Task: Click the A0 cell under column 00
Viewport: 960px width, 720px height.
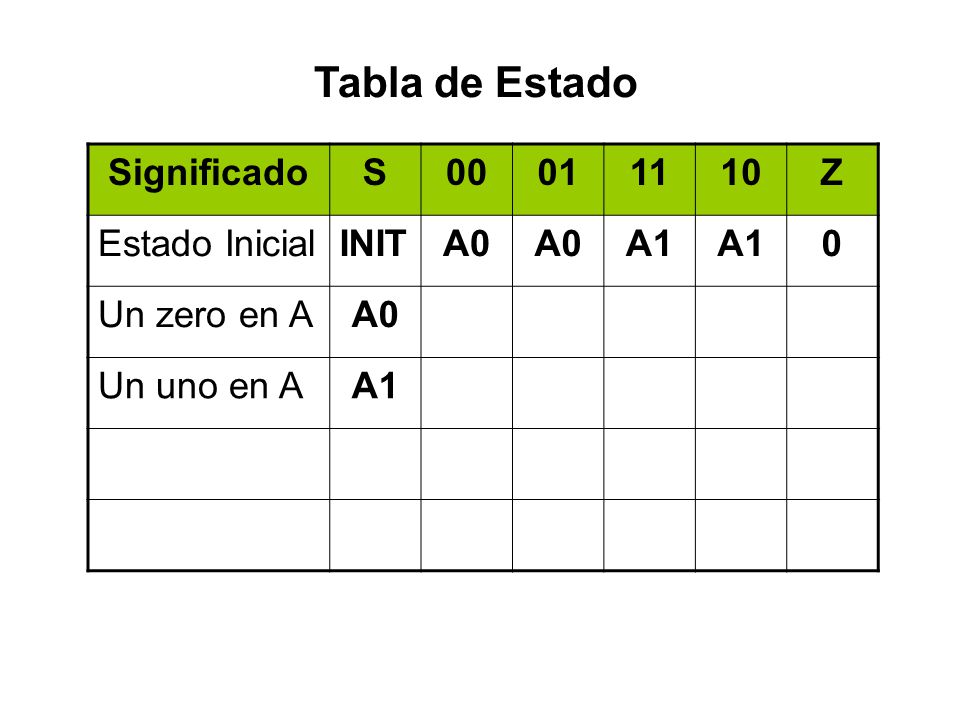Action: (x=467, y=250)
